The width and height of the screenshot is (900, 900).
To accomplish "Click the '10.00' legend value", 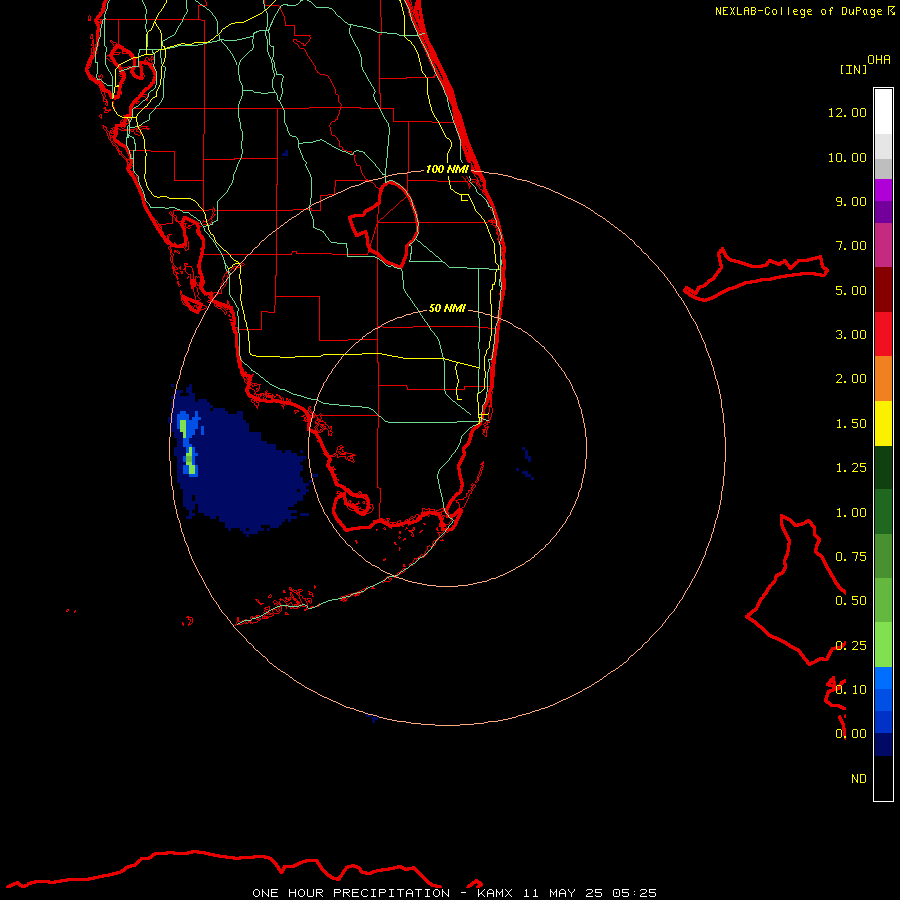I will click(847, 157).
